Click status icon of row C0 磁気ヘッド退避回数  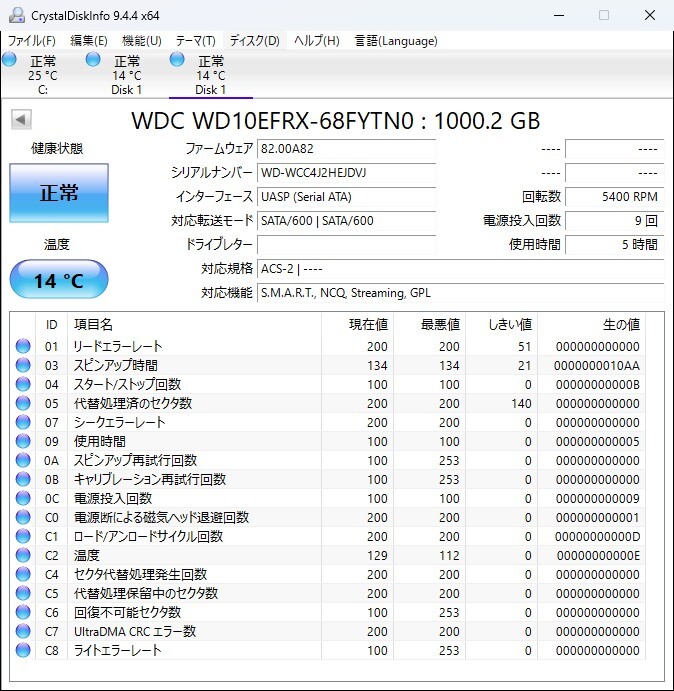(23, 517)
